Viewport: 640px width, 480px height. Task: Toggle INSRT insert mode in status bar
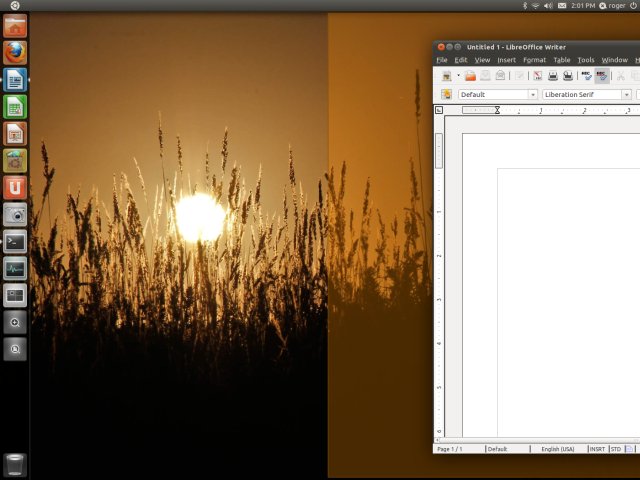pos(597,449)
